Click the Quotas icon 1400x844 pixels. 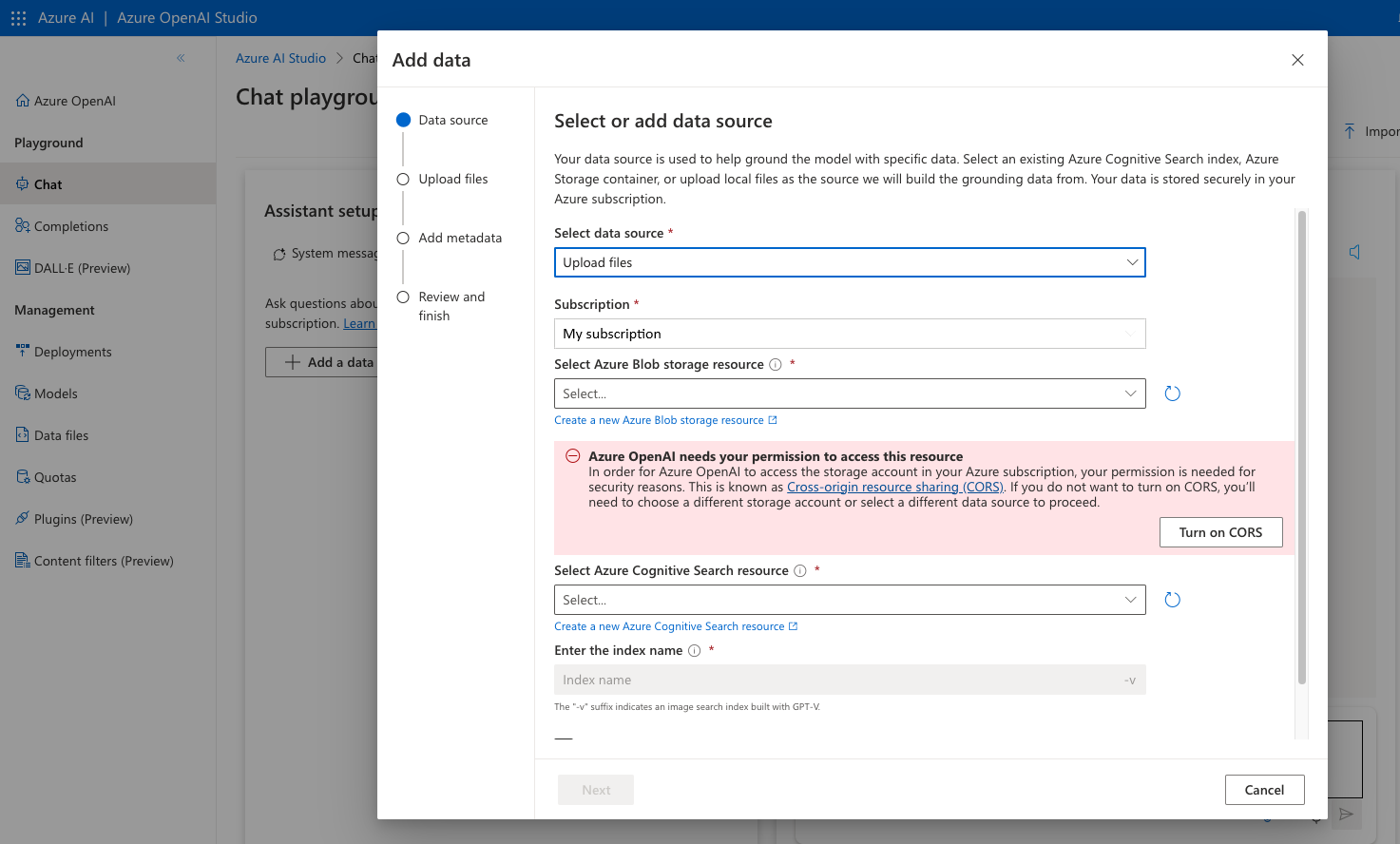coord(23,477)
